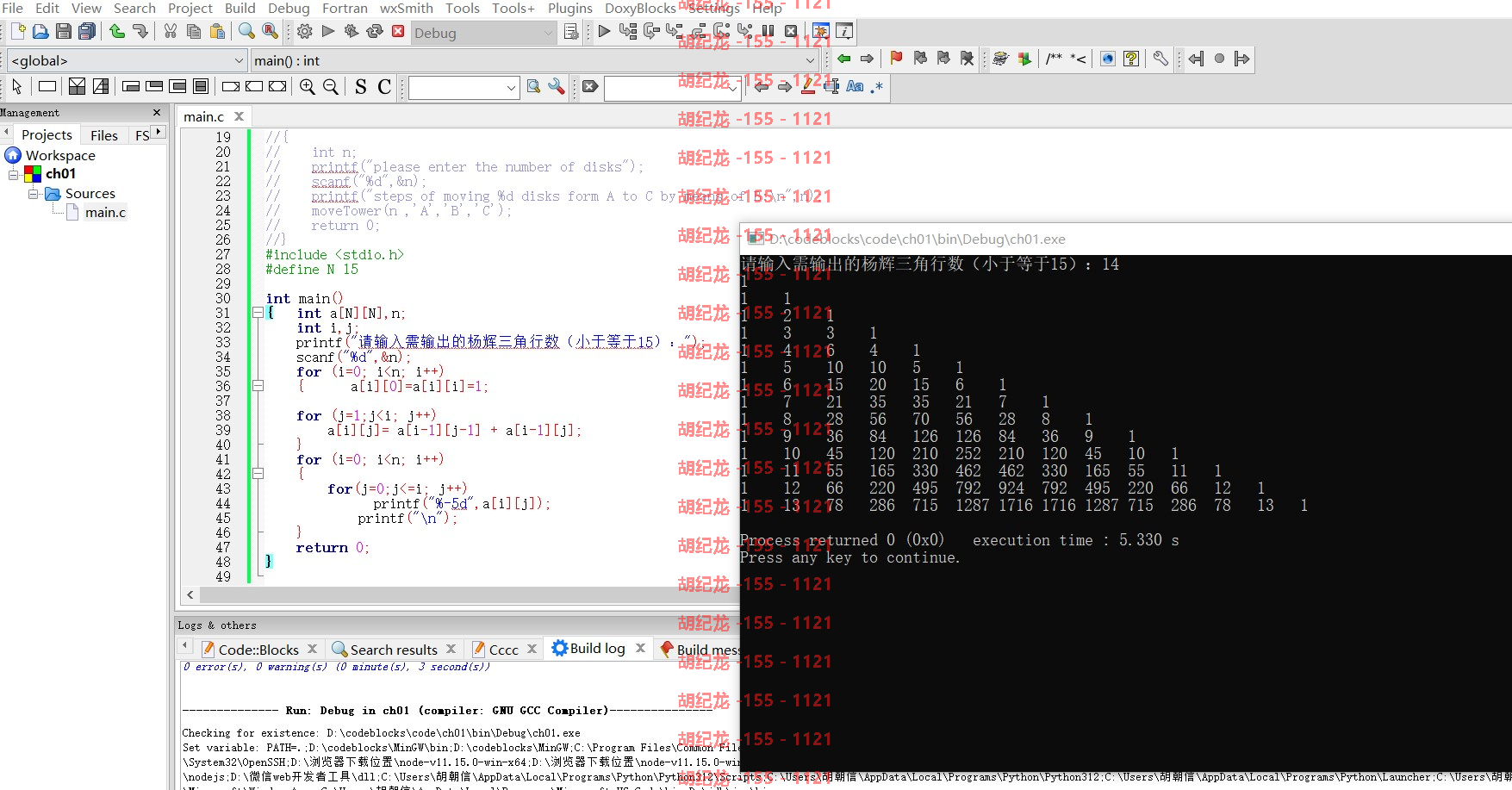Toggle bookmark with the red flag
Image resolution: width=1512 pixels, height=790 pixels.
[x=896, y=59]
